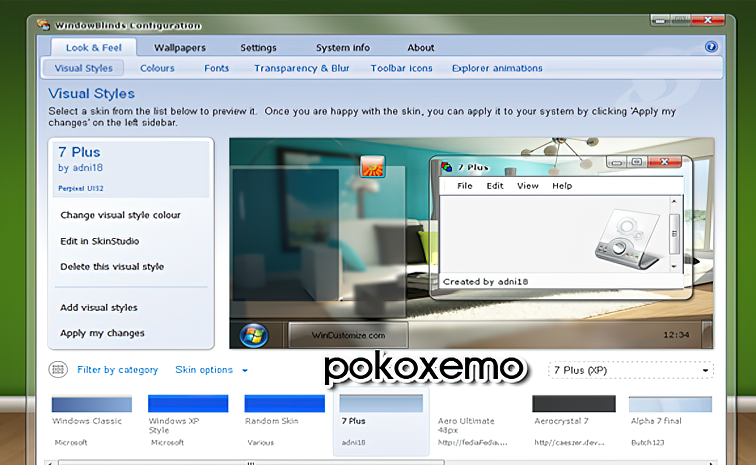Open Help menu in preview window
The width and height of the screenshot is (756, 465).
[x=562, y=186]
